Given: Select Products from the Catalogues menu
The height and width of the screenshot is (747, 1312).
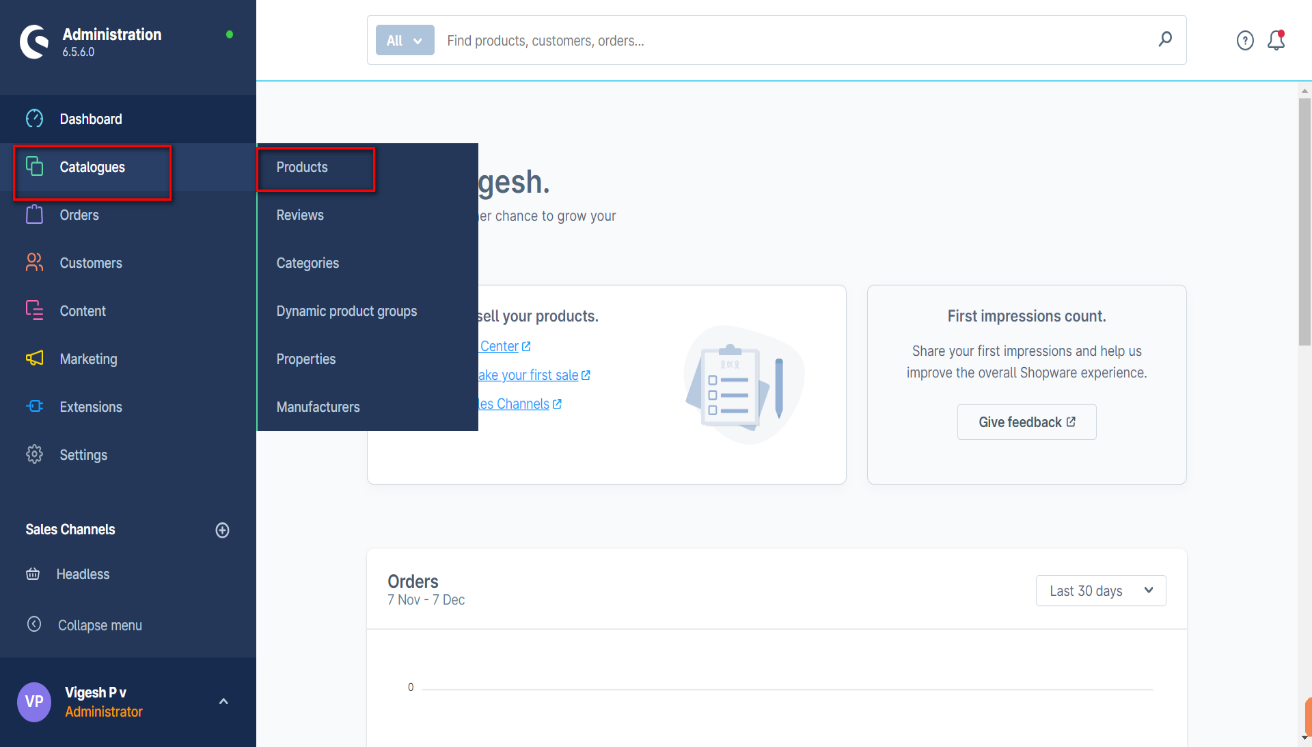Looking at the screenshot, I should [302, 166].
